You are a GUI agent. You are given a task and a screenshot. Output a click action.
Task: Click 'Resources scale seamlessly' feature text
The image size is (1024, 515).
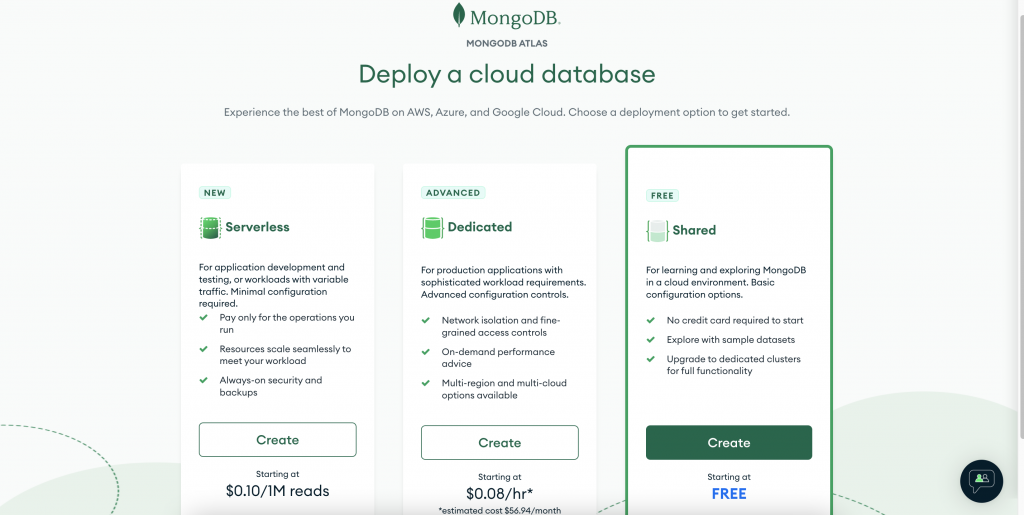285,355
